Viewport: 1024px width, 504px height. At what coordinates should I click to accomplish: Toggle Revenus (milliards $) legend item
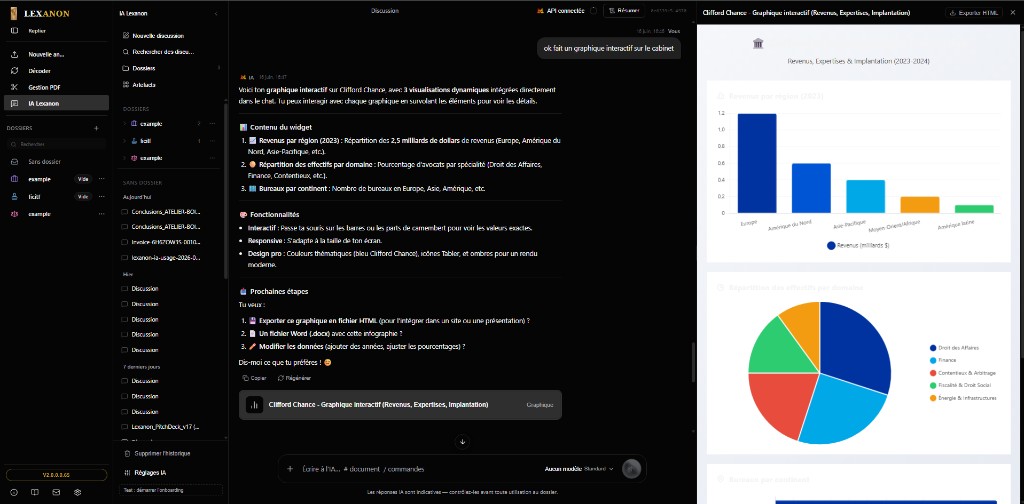point(858,245)
